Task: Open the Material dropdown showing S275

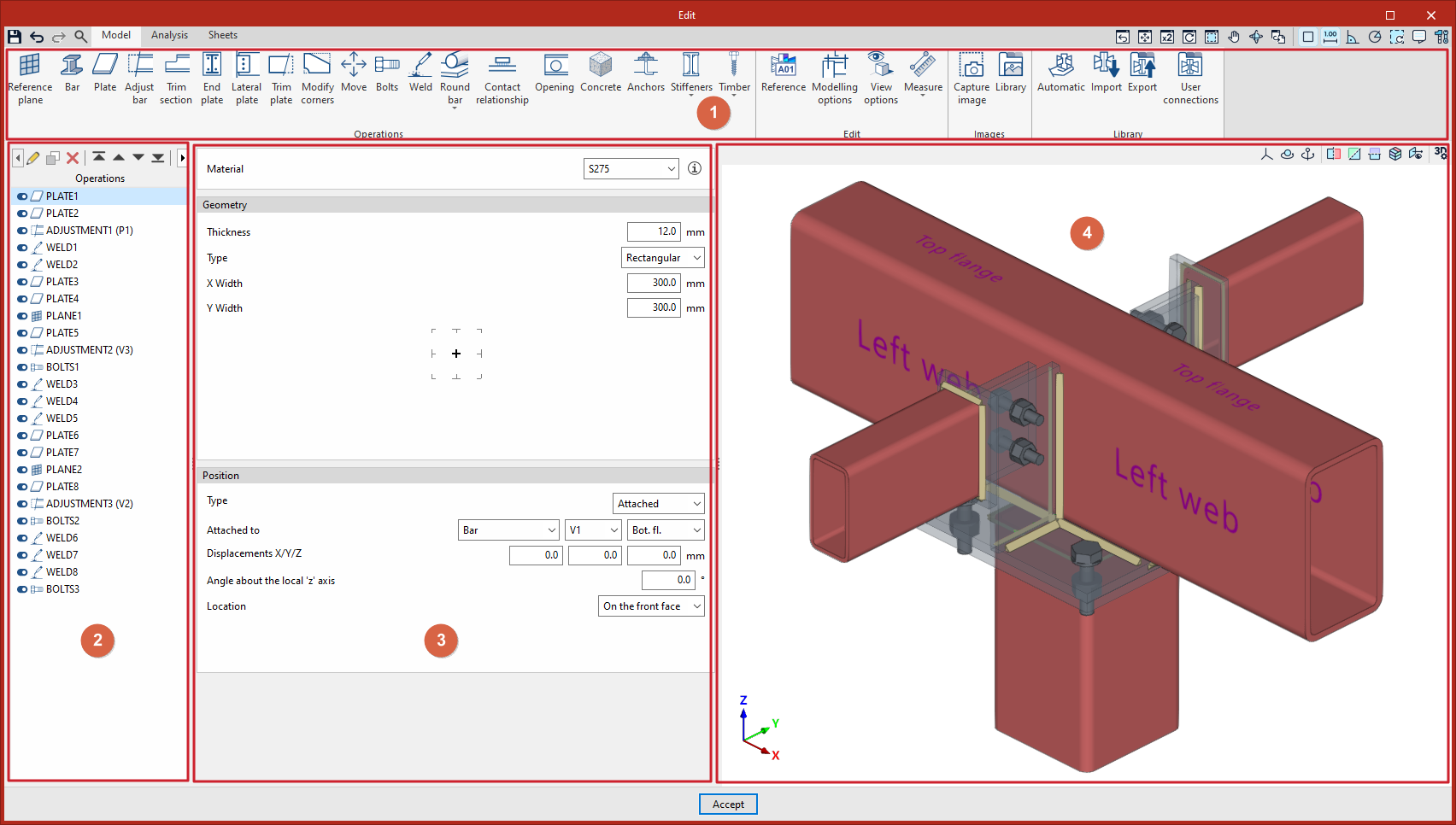Action: [631, 168]
